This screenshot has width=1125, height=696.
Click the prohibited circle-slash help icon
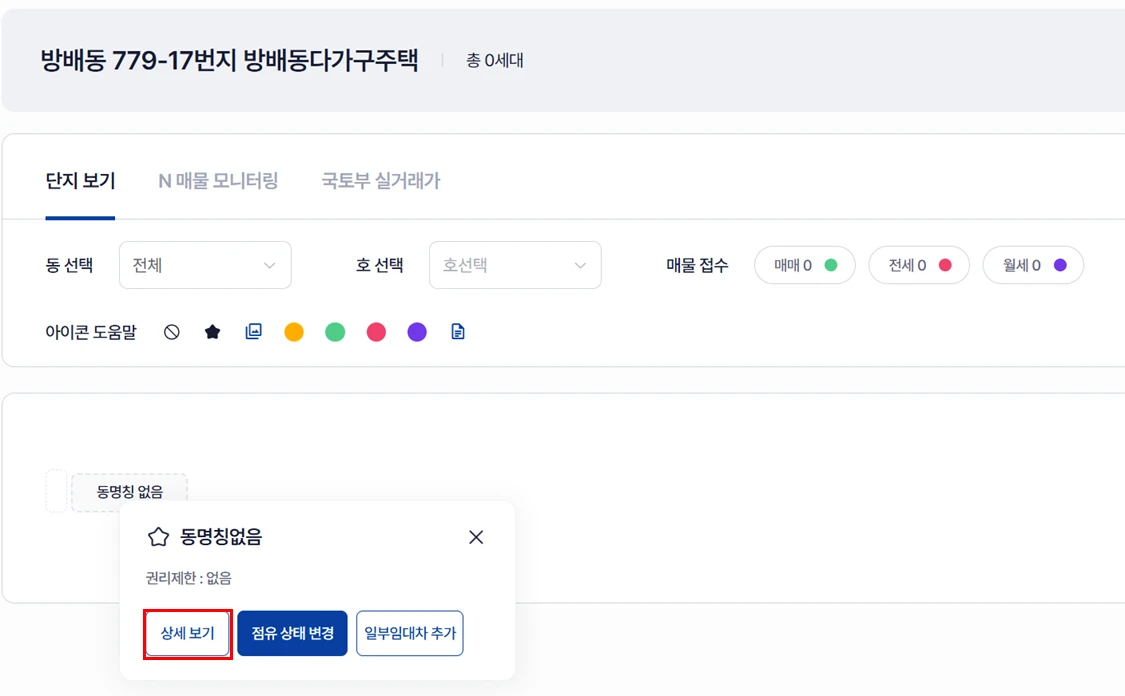click(x=172, y=332)
